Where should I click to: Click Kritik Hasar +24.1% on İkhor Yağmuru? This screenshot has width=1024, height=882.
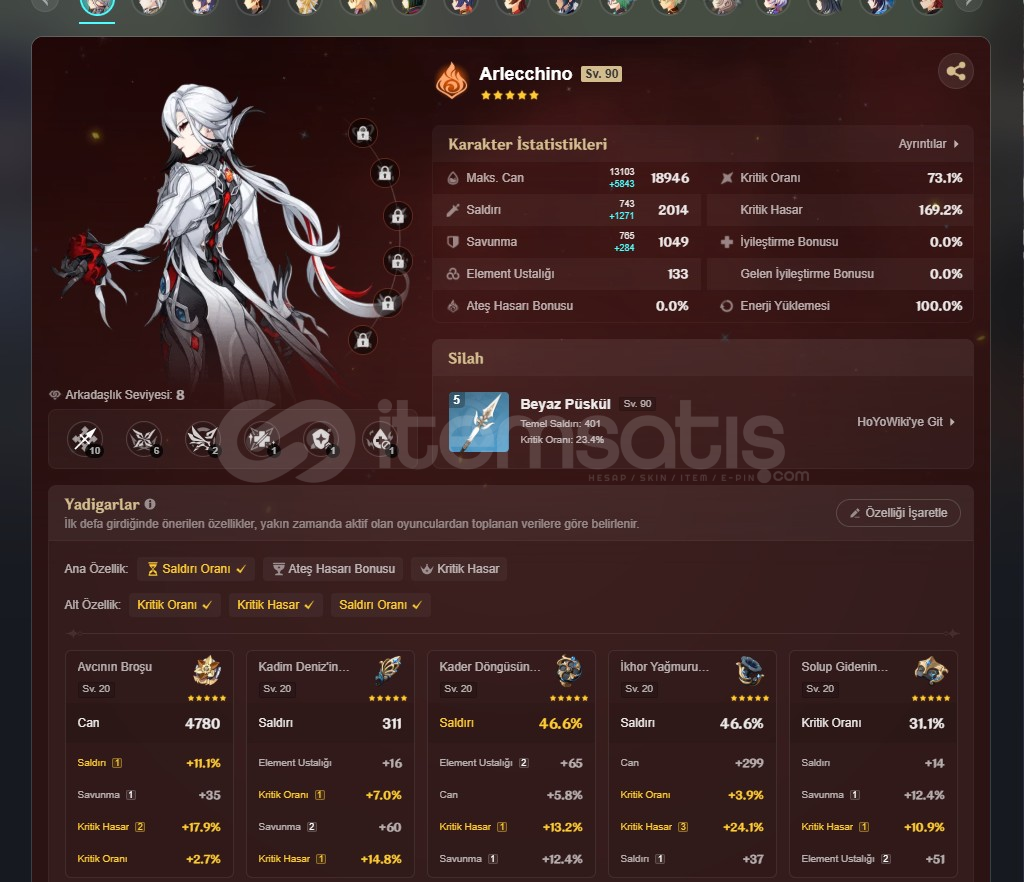click(x=692, y=827)
